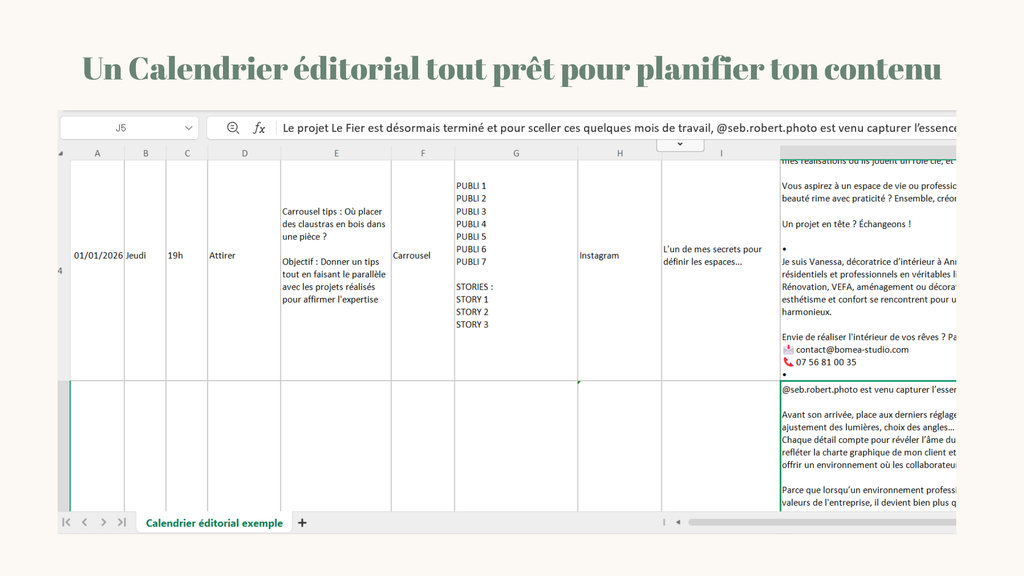This screenshot has width=1024, height=576.
Task: Add a new sheet with the + button
Action: pos(301,522)
